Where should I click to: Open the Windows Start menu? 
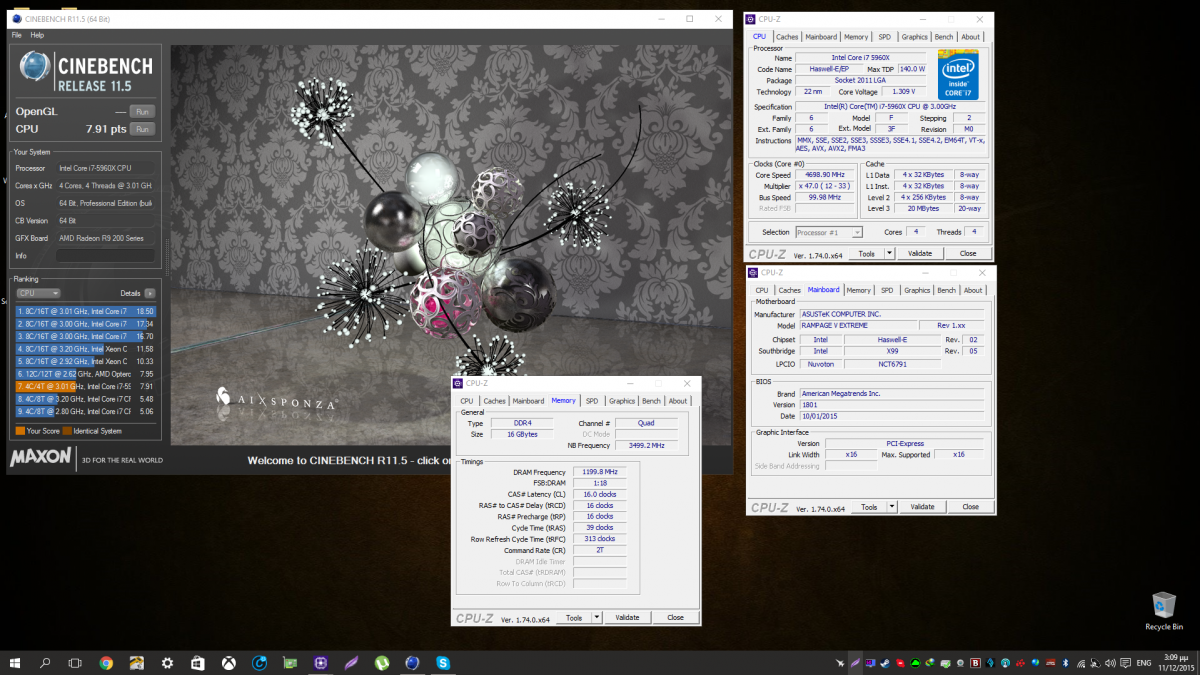[x=15, y=663]
